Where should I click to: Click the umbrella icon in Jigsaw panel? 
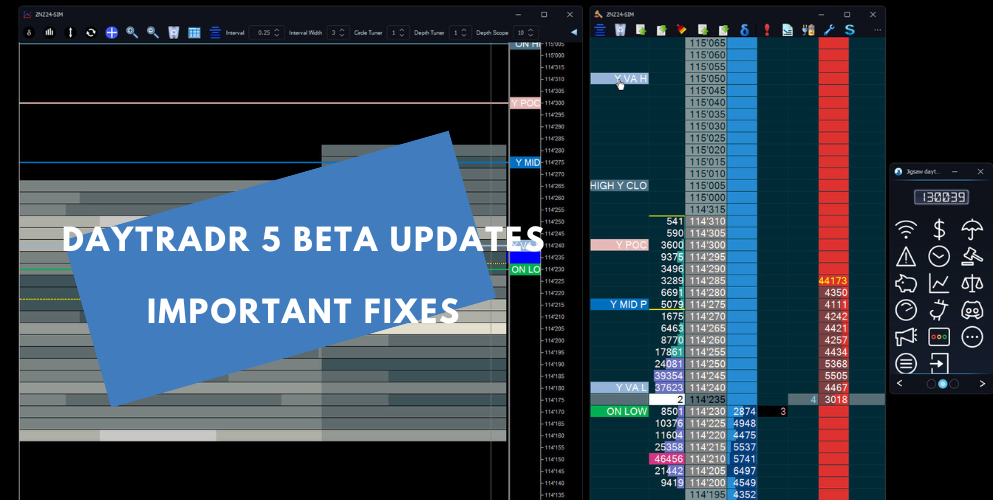click(972, 229)
